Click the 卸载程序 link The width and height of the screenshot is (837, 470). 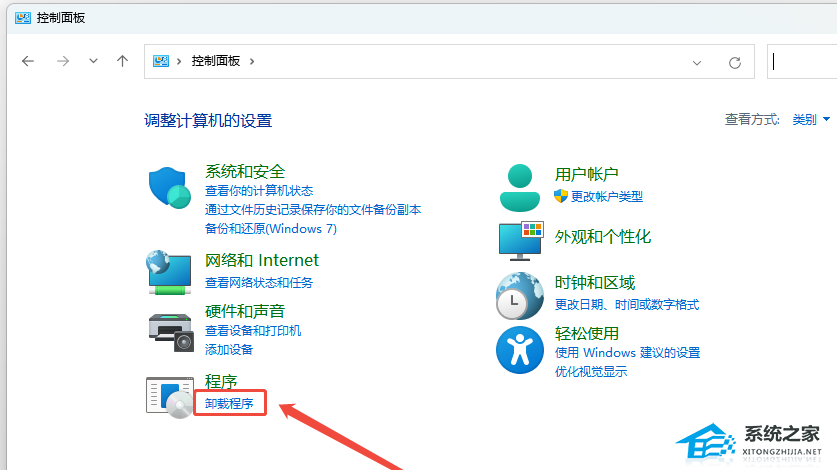pos(229,403)
